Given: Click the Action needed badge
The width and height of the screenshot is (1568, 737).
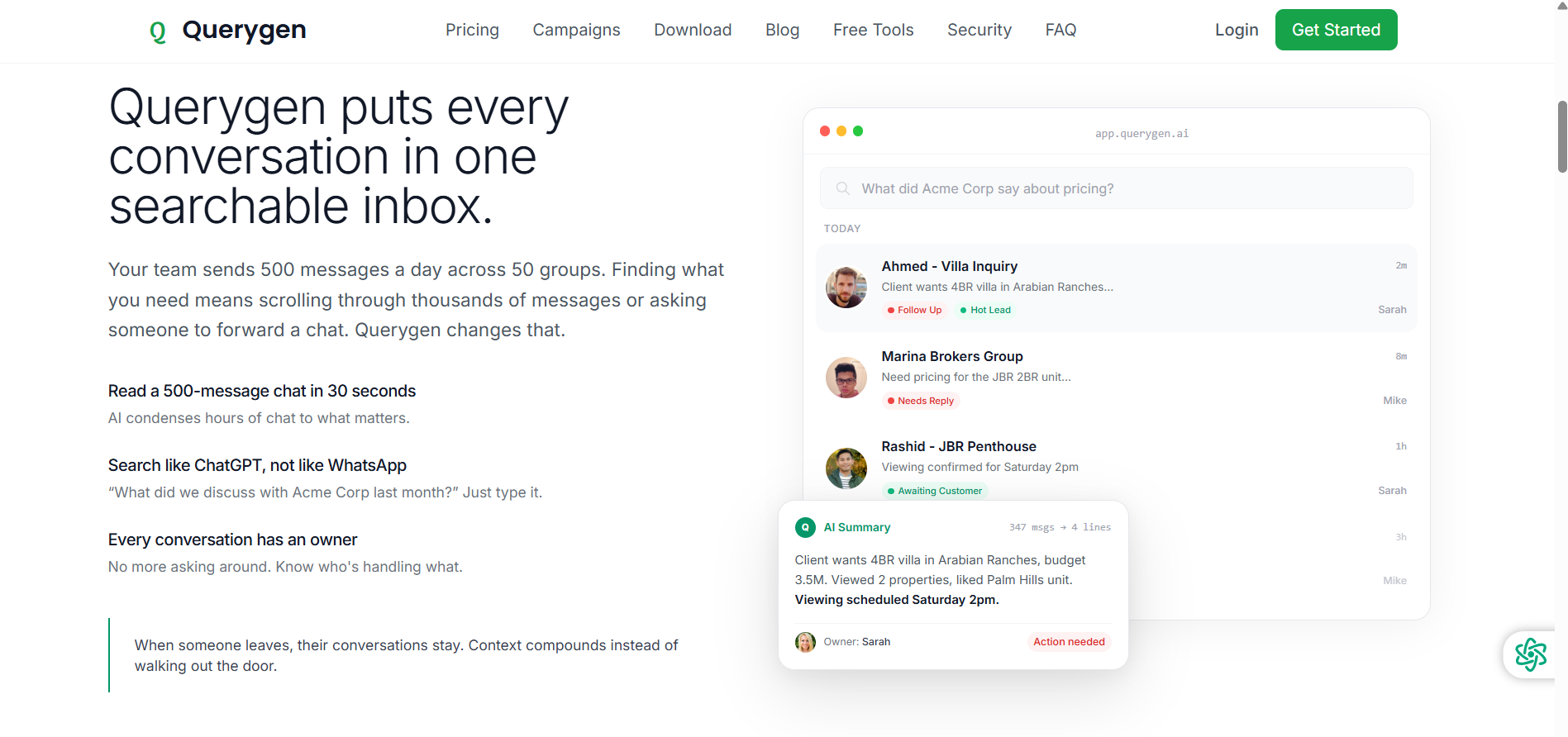Looking at the screenshot, I should point(1069,642).
